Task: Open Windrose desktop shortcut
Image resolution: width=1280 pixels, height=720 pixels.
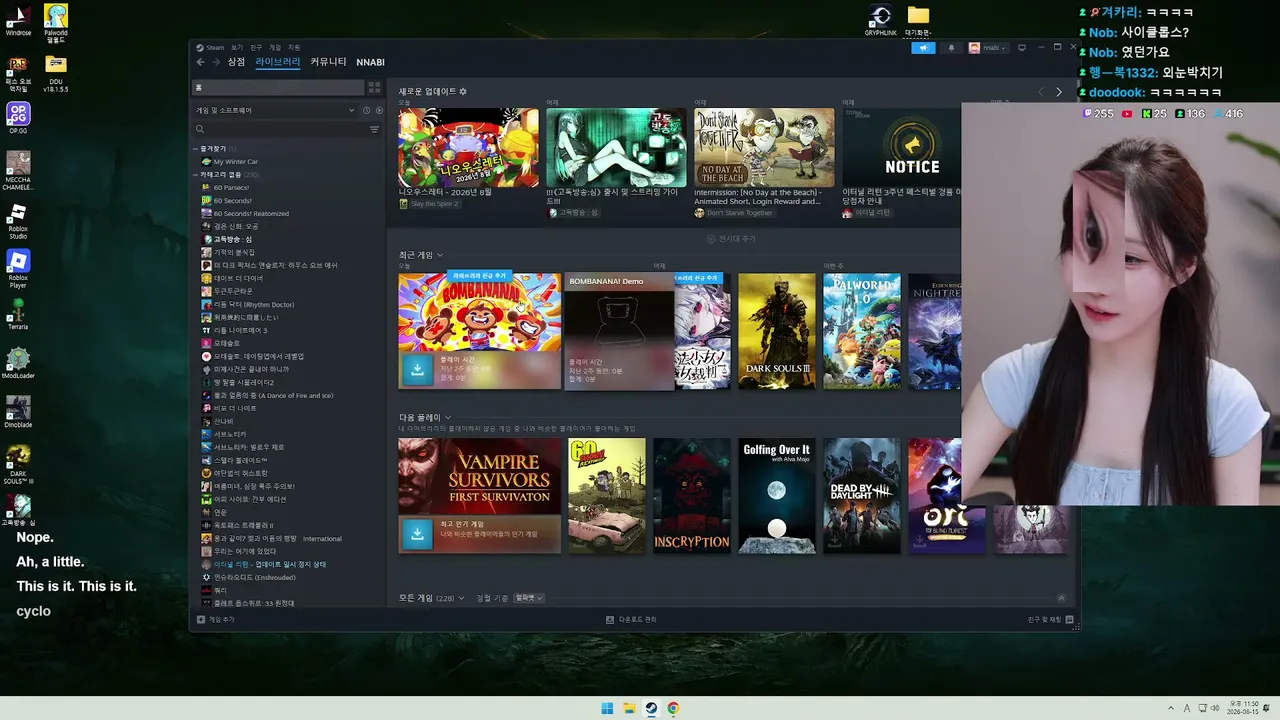Action: coord(18,20)
